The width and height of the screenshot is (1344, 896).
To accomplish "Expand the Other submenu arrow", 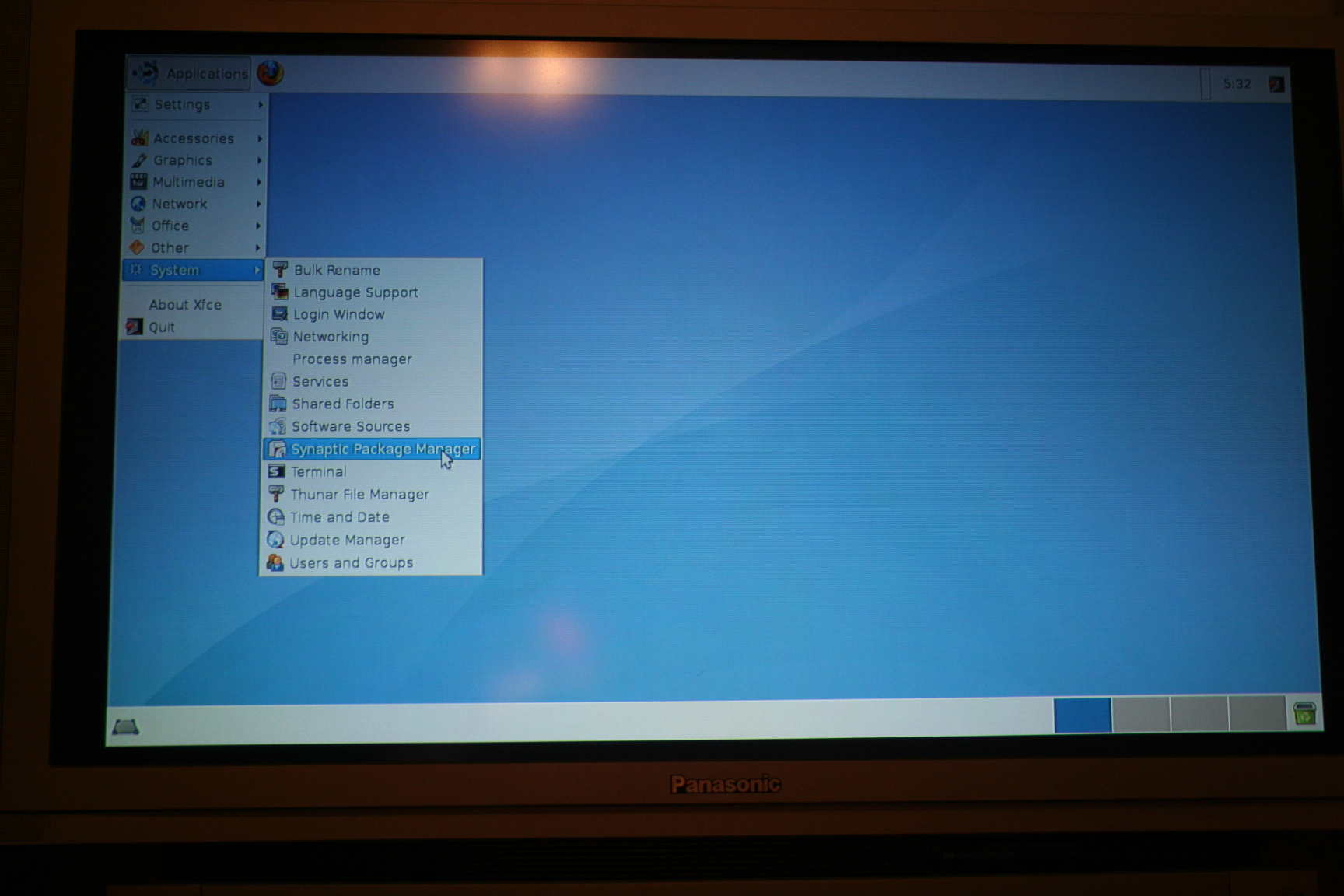I will click(257, 247).
